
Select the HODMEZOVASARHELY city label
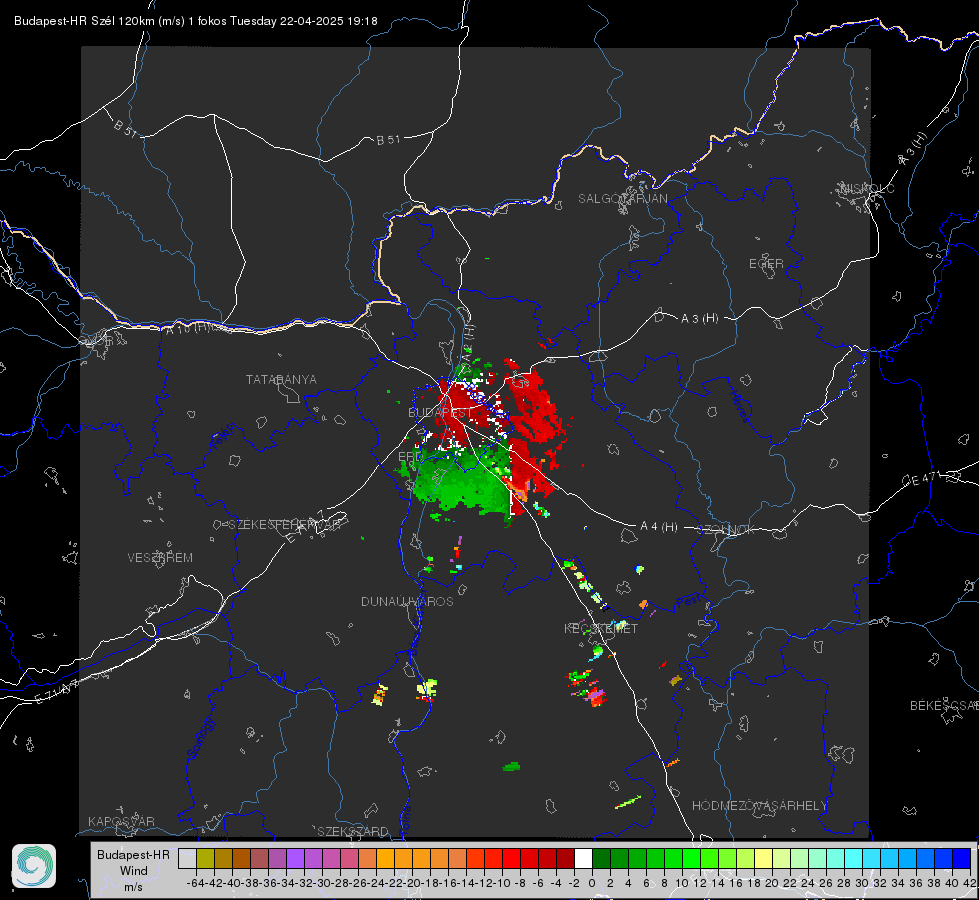pyautogui.click(x=759, y=806)
